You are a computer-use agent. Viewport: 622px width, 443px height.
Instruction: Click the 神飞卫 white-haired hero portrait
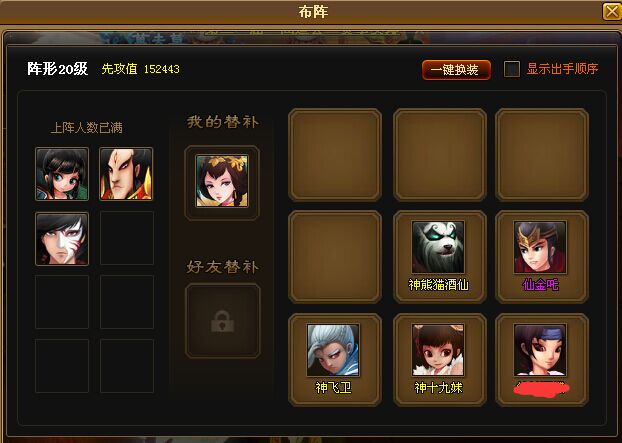click(333, 350)
